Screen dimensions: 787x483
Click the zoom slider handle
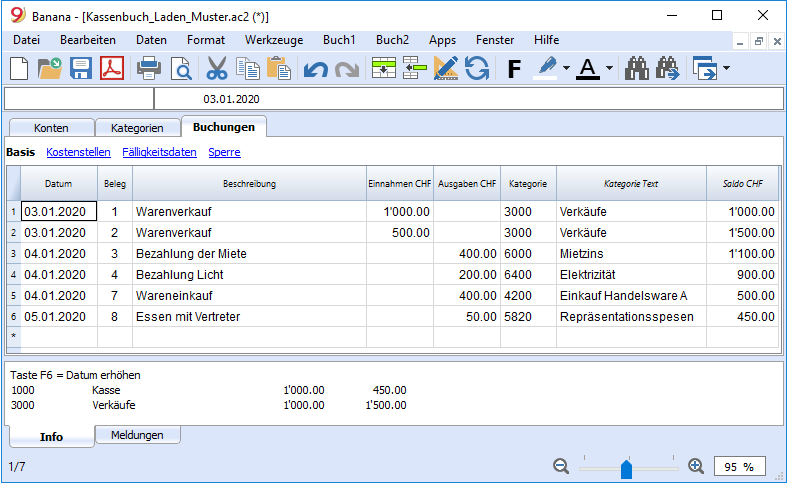pos(626,469)
